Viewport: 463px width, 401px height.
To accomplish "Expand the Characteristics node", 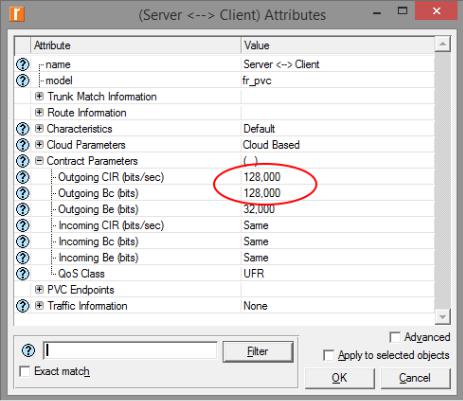I will click(39, 128).
